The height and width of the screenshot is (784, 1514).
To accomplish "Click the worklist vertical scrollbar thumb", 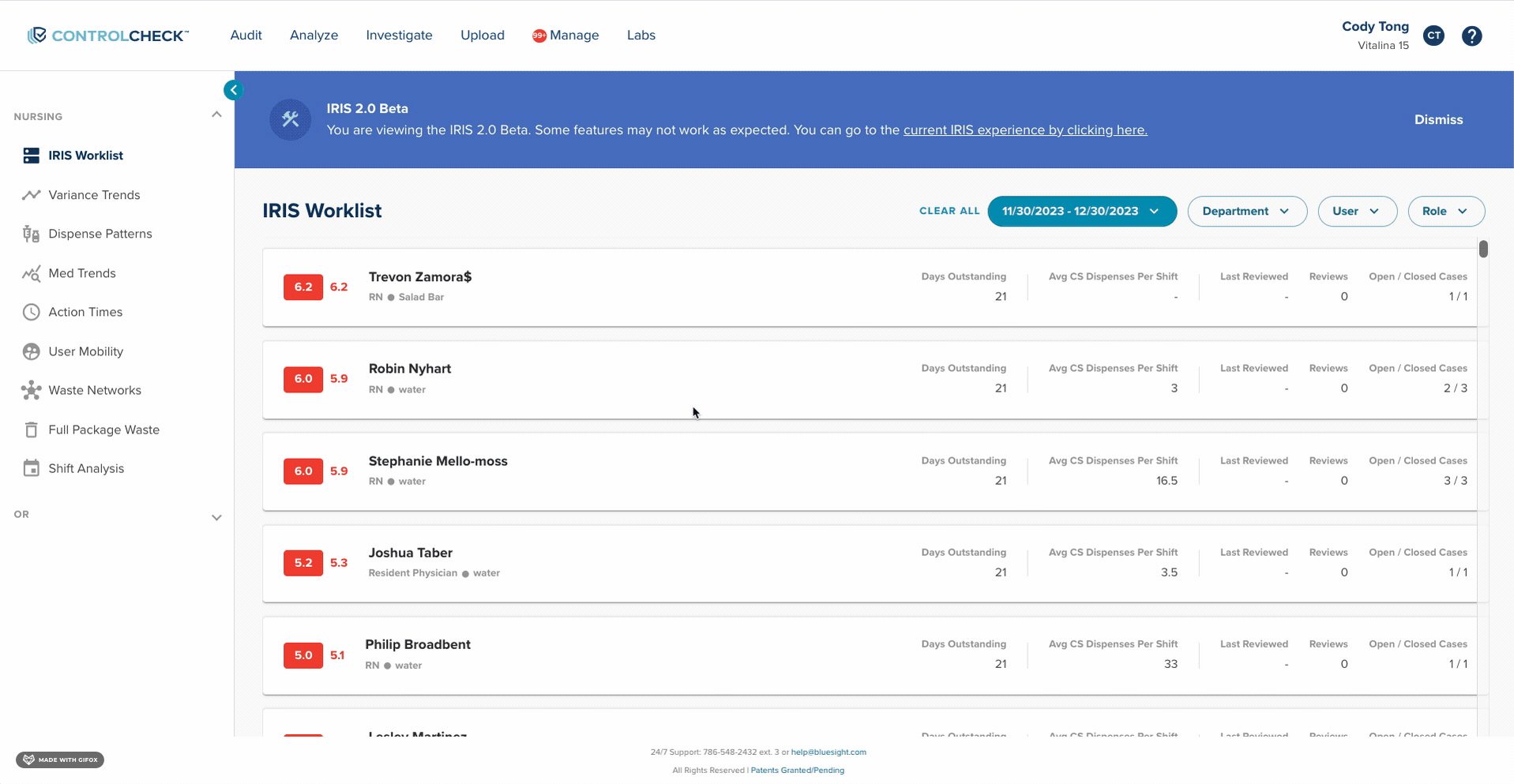I will click(x=1483, y=249).
